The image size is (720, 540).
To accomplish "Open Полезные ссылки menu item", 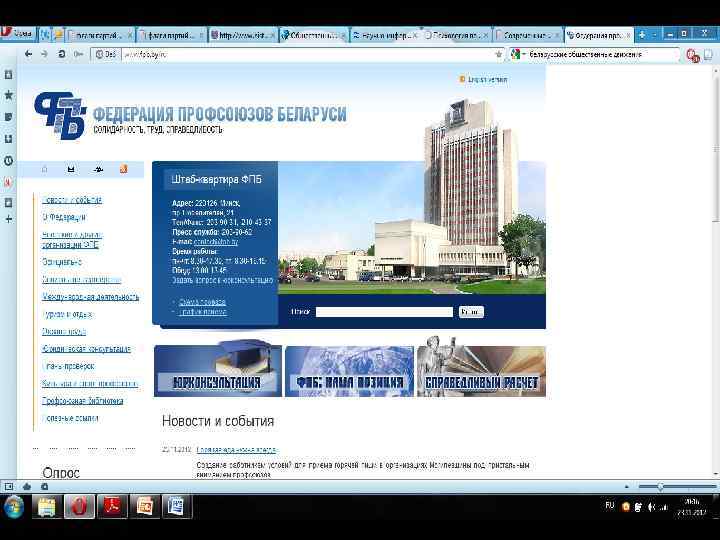I will pos(70,418).
